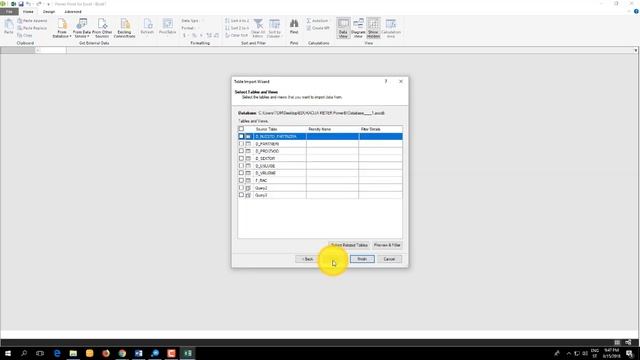The width and height of the screenshot is (640, 360).
Task: Open Google Chrome from the taskbar
Action: point(122,353)
